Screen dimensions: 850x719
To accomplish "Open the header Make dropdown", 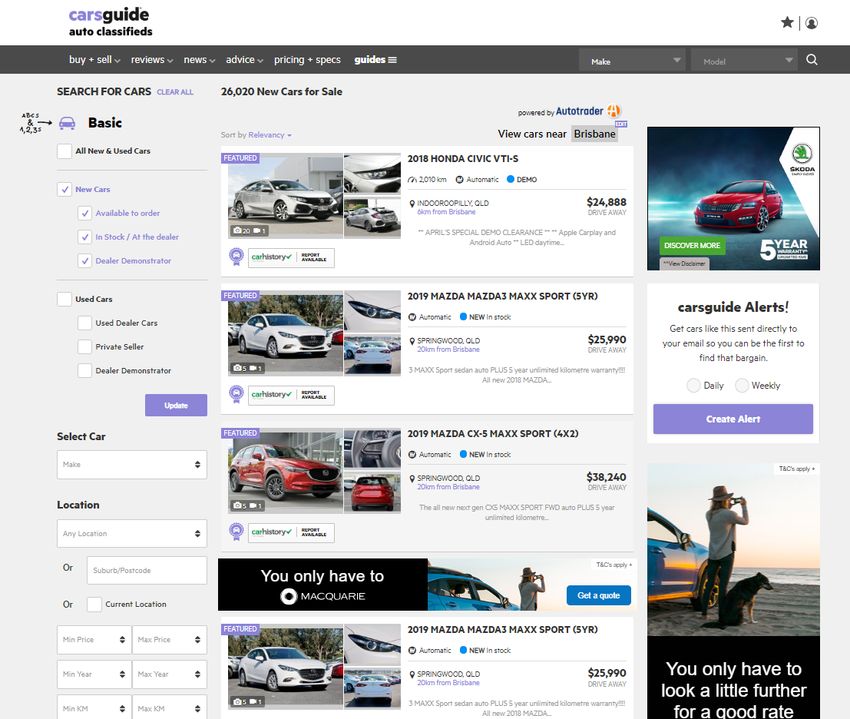I will coord(632,61).
